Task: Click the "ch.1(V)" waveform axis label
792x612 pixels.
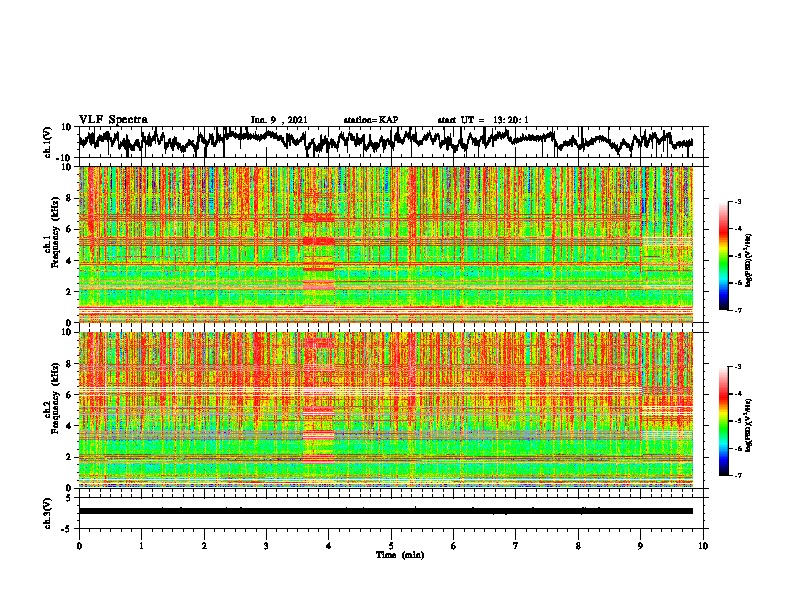Action: click(48, 142)
